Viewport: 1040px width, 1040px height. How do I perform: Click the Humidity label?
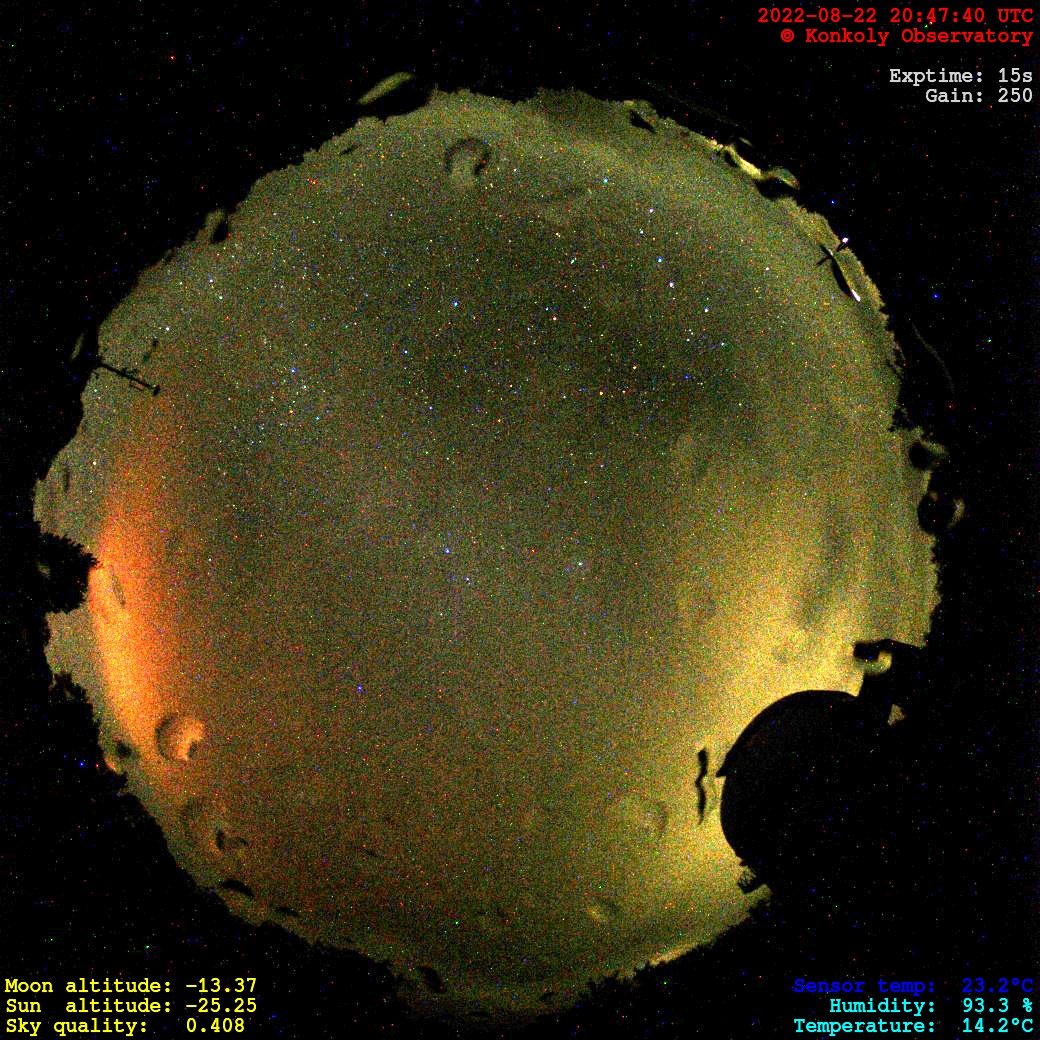point(882,1006)
